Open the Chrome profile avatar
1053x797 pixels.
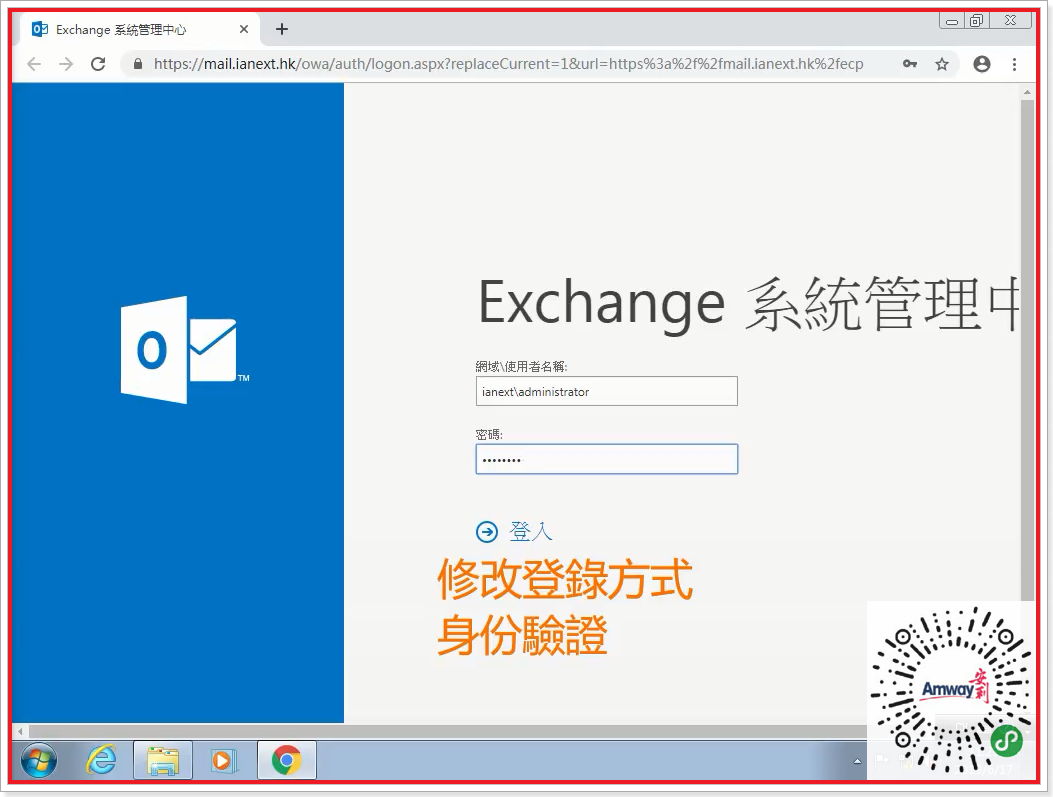coord(982,64)
